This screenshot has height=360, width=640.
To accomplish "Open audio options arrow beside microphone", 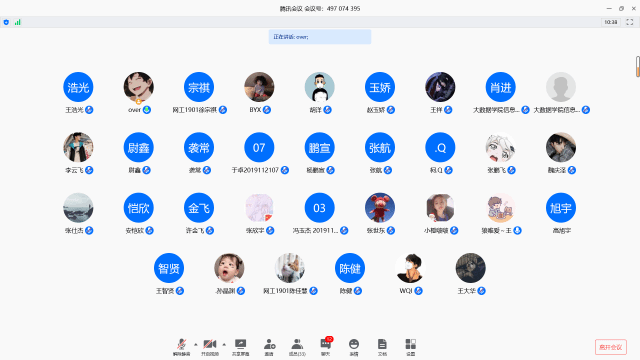I will tap(196, 344).
